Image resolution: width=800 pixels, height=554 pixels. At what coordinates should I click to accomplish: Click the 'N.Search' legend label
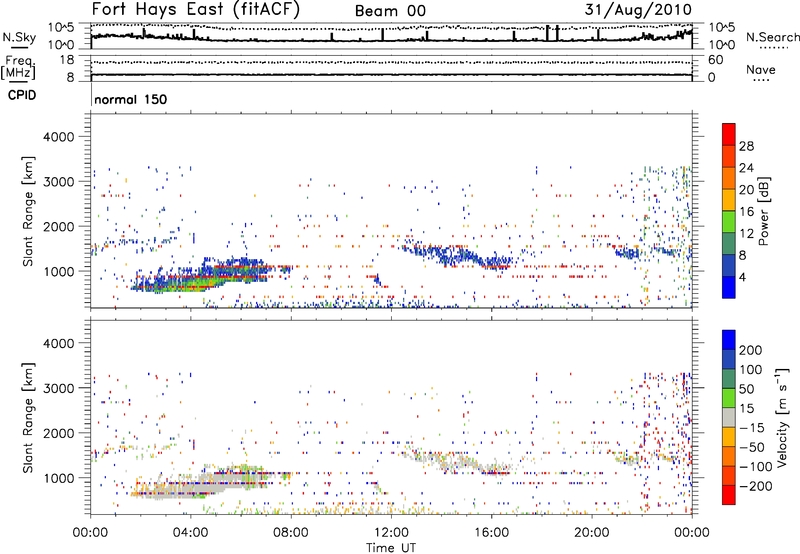772,37
